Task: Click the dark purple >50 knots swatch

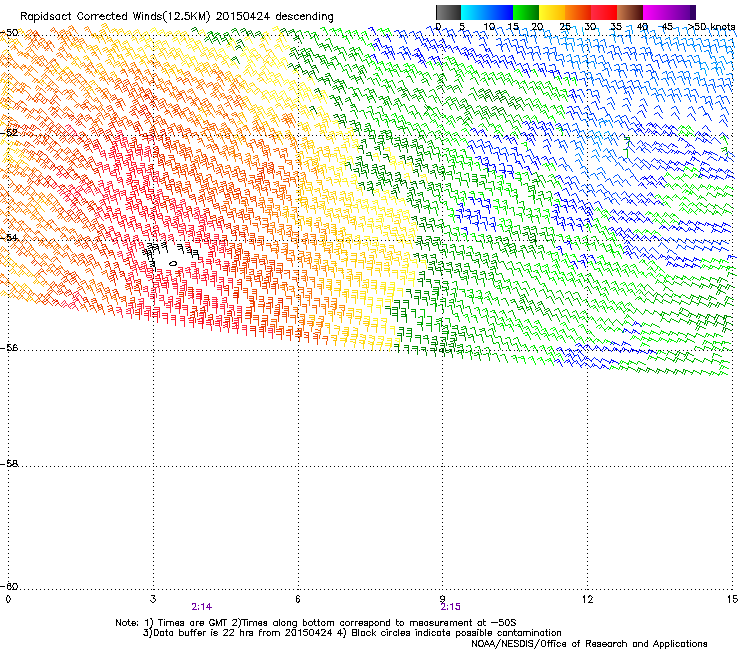Action: point(692,12)
